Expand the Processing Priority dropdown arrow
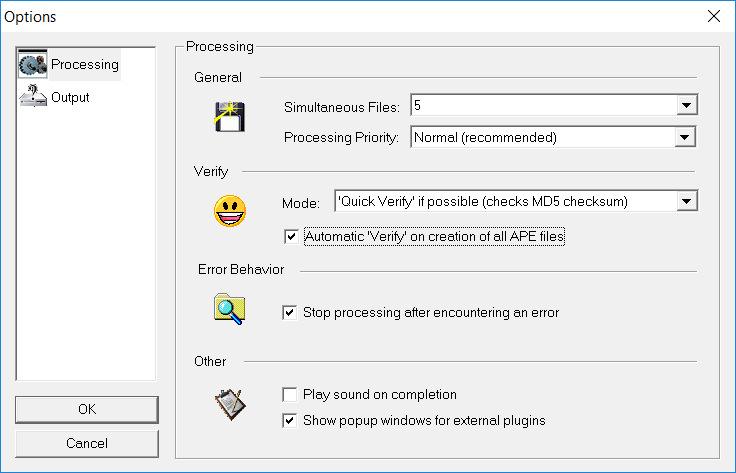The image size is (736, 473). [684, 137]
